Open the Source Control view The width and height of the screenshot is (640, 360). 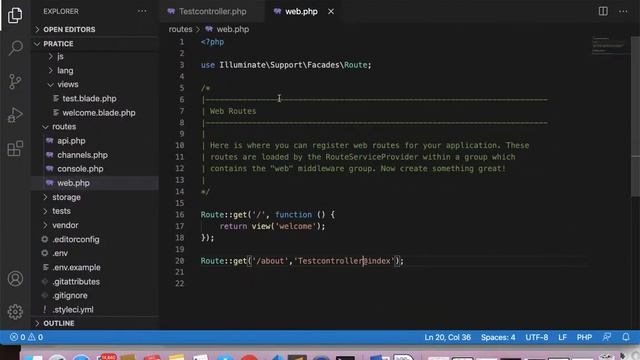pyautogui.click(x=15, y=81)
